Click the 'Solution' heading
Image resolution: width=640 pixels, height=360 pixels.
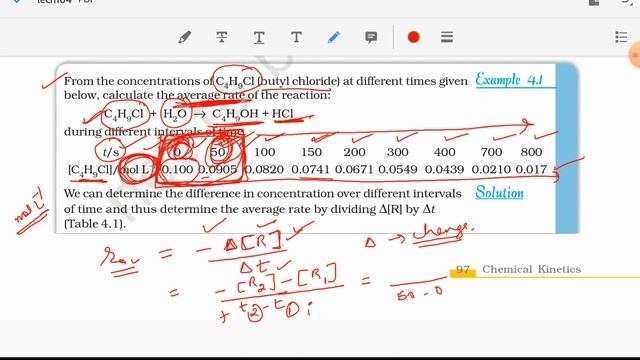point(499,192)
